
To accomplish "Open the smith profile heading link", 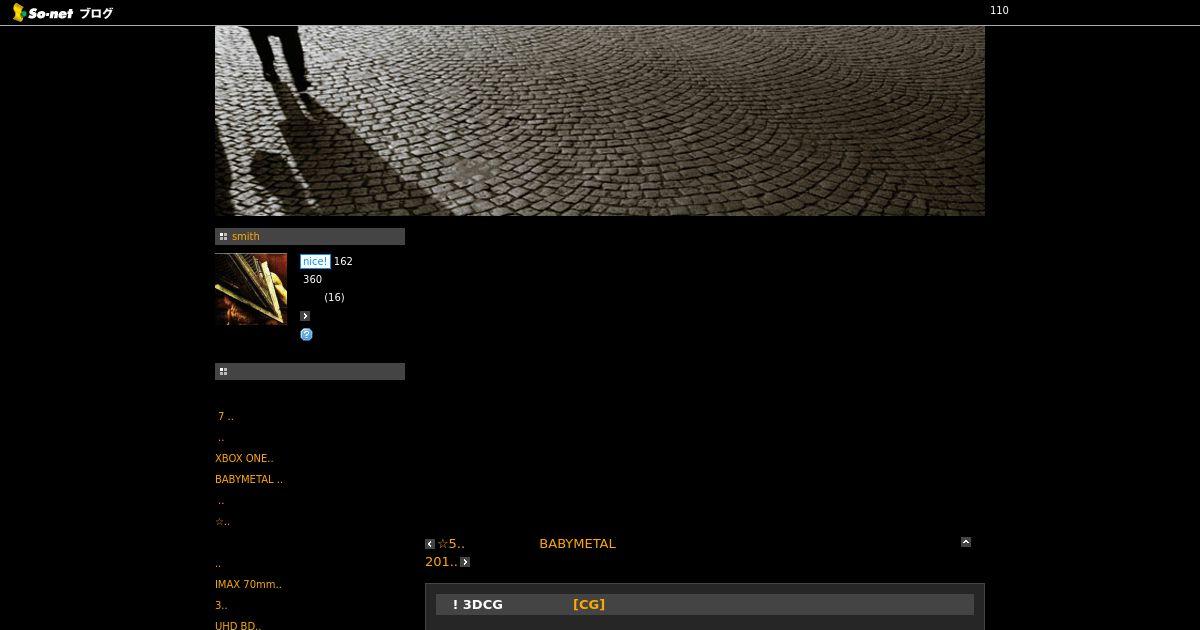I will (x=245, y=237).
